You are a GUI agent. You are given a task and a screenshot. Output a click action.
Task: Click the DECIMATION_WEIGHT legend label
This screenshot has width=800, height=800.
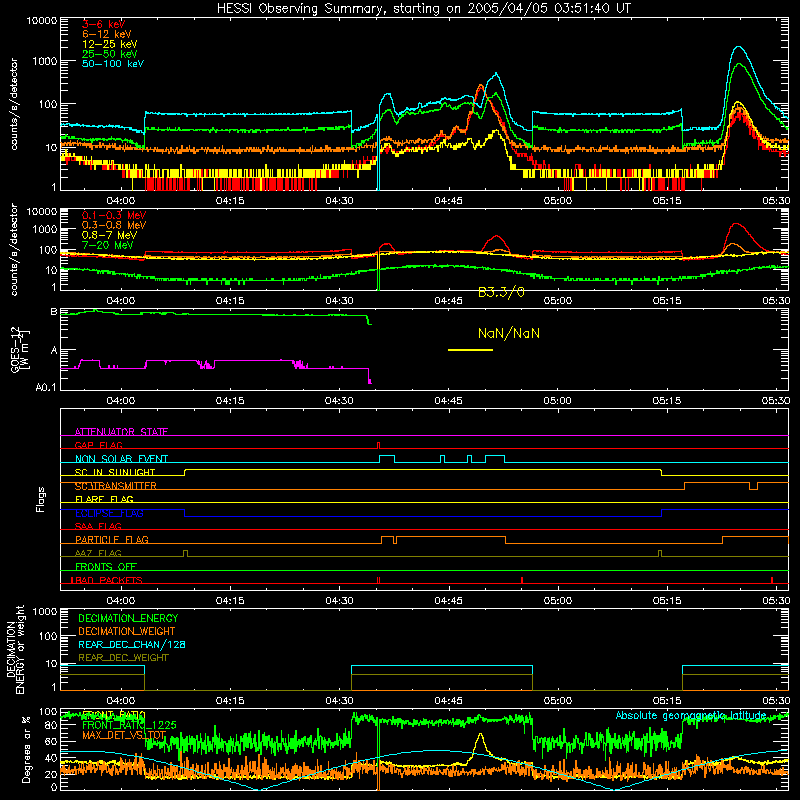(x=127, y=631)
